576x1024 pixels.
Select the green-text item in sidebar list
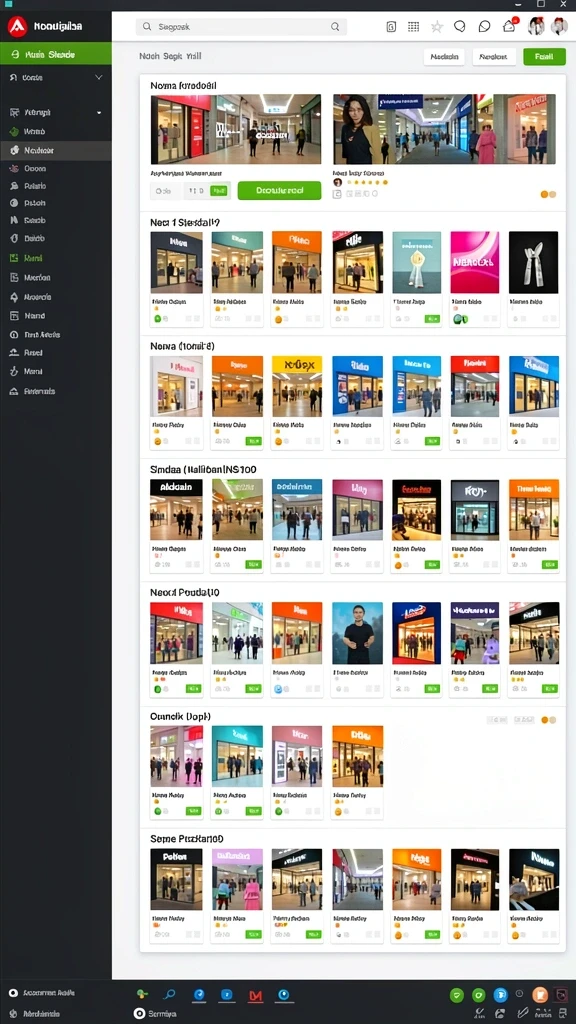33,258
